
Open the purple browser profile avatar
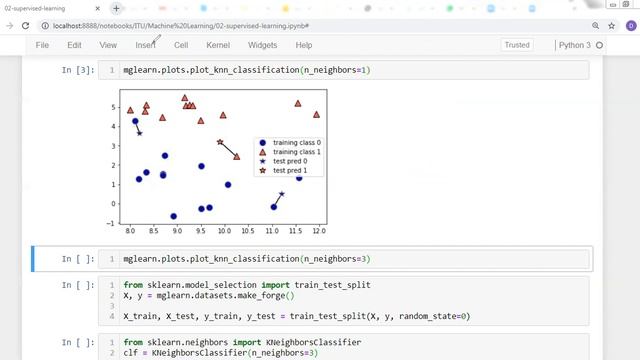(x=631, y=26)
